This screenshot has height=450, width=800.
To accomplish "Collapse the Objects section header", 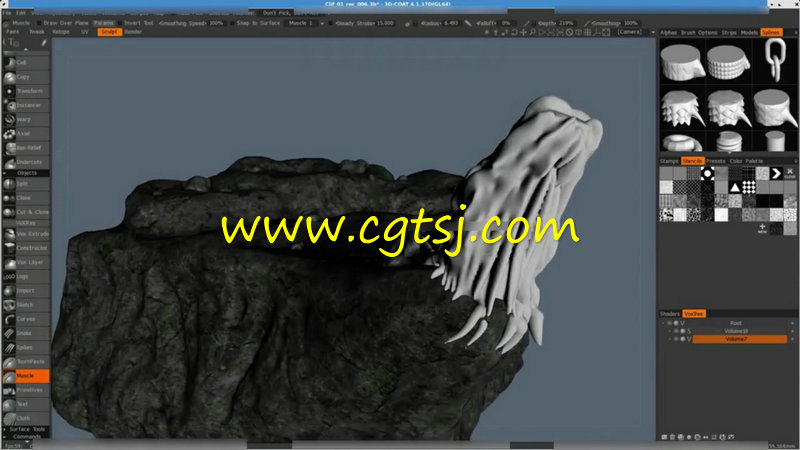I will pyautogui.click(x=26, y=173).
